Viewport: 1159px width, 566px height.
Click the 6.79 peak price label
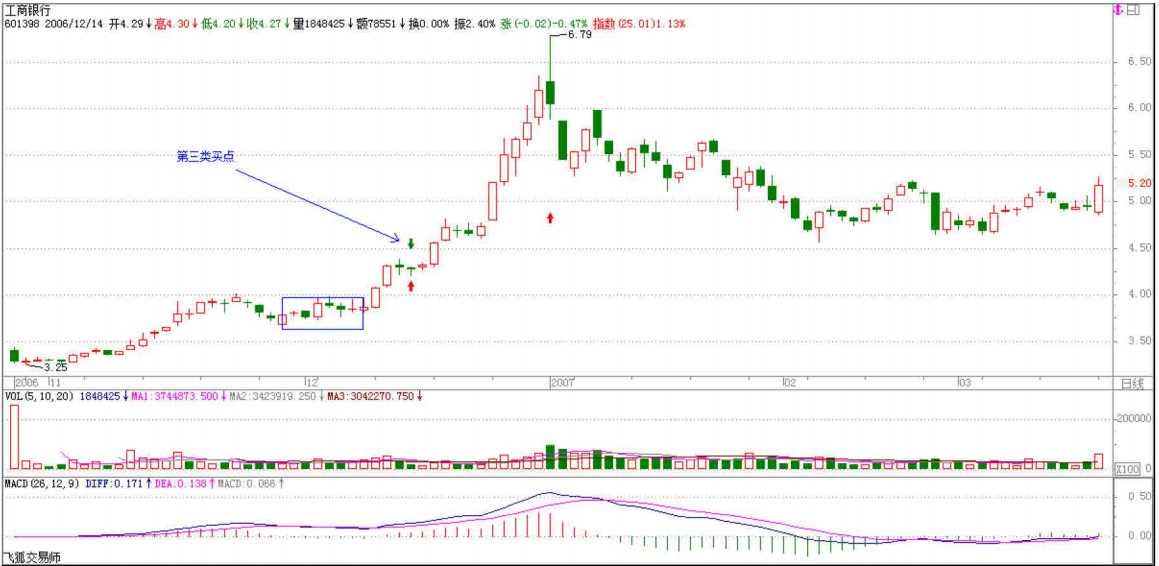579,34
